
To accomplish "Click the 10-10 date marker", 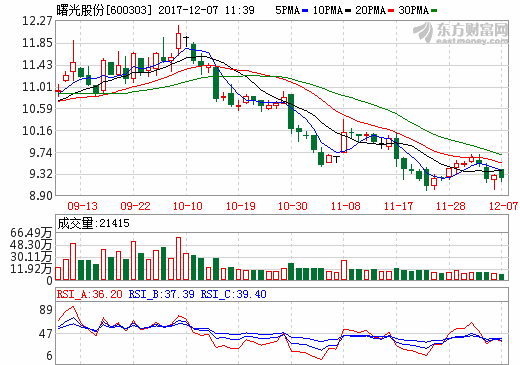I will [188, 206].
